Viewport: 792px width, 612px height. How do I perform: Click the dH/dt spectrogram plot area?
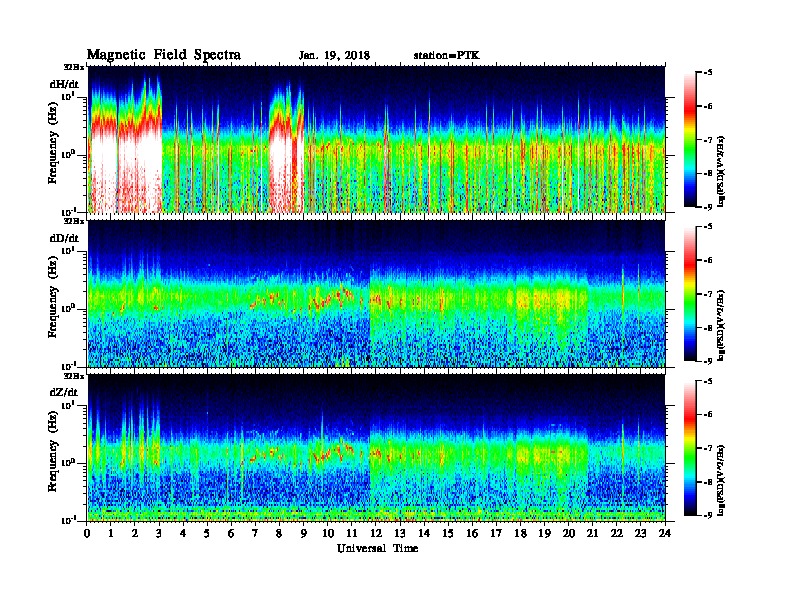pos(376,139)
